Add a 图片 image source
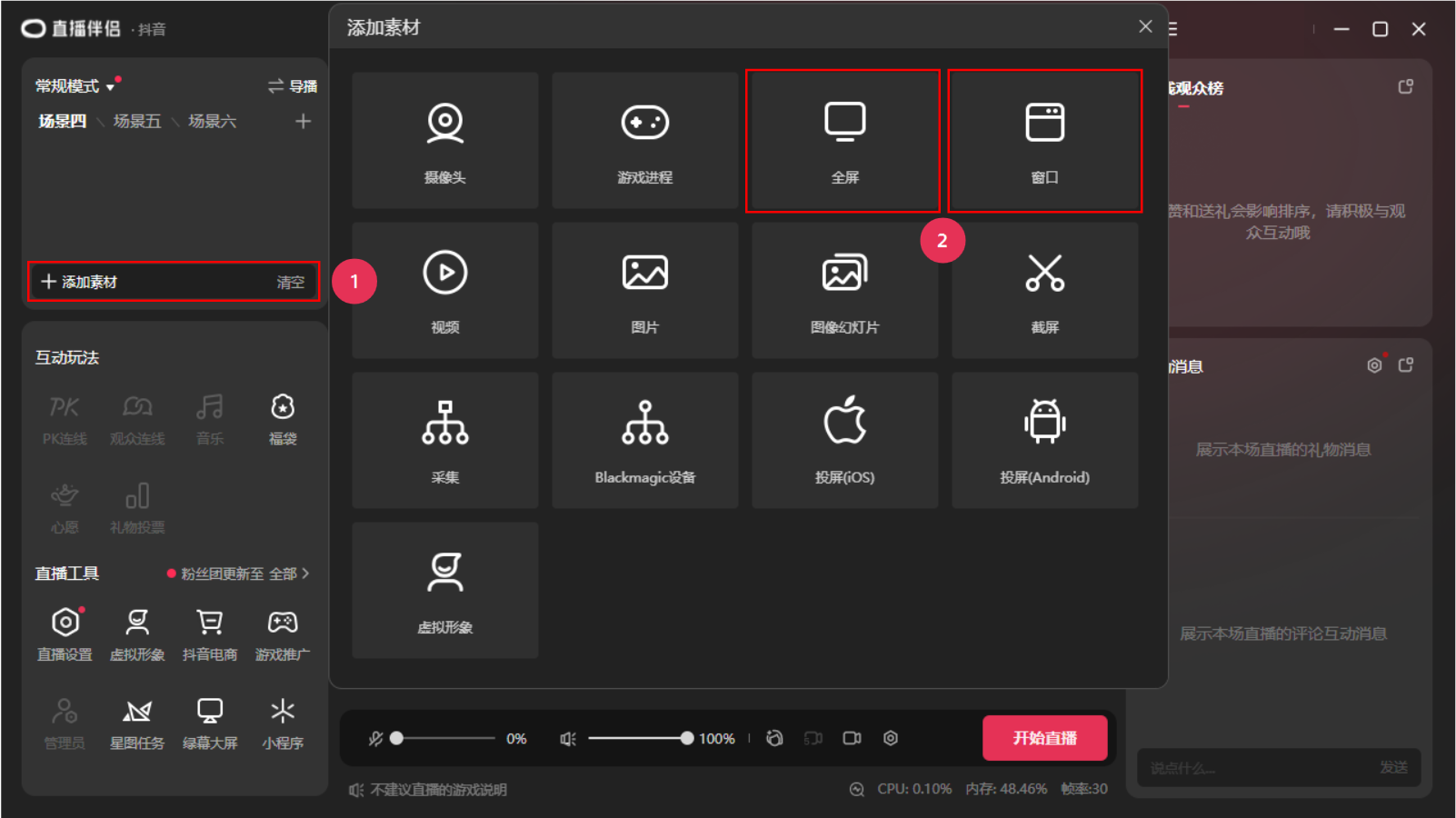 [x=645, y=291]
